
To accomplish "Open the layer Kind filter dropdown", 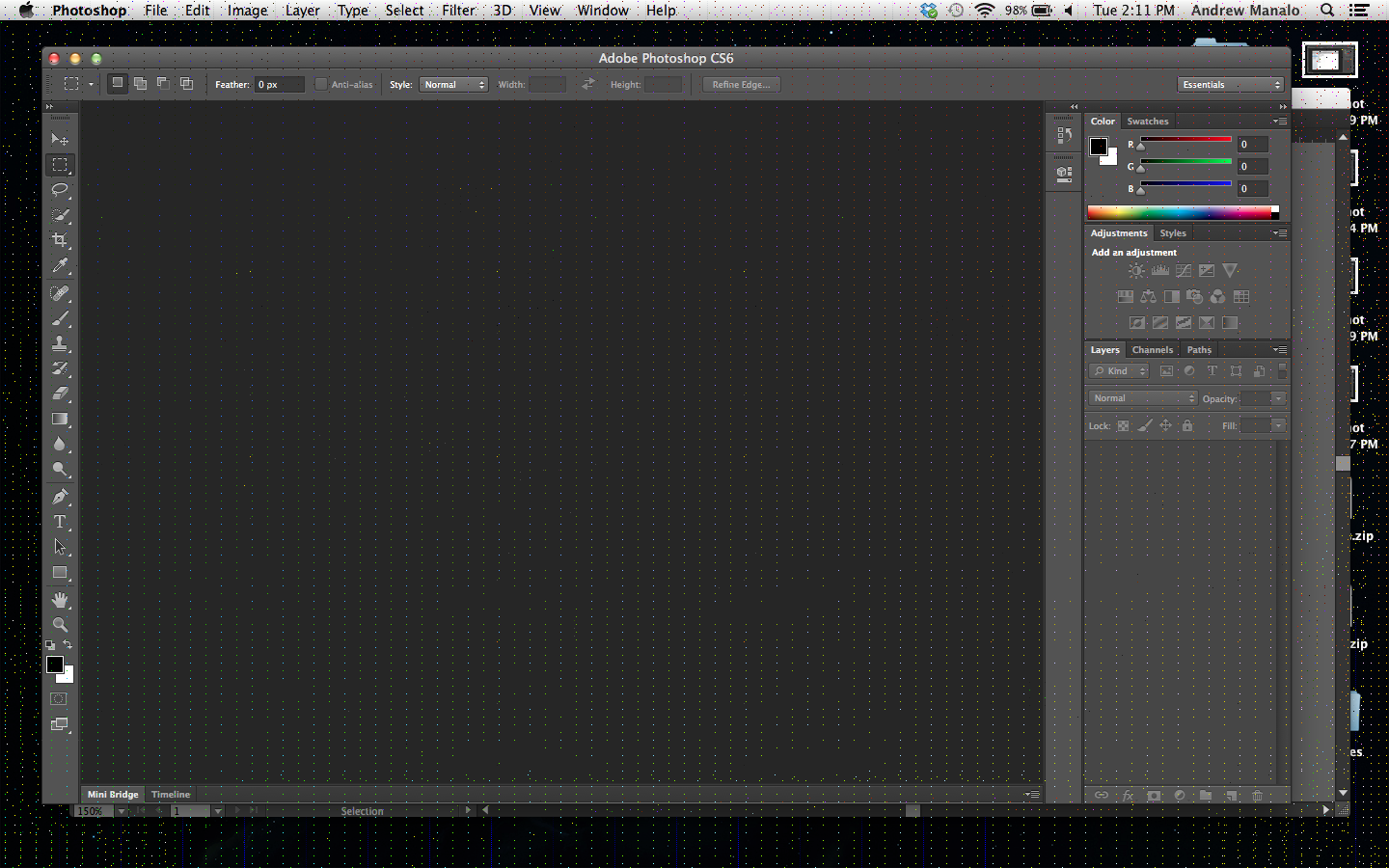I will (x=1119, y=371).
